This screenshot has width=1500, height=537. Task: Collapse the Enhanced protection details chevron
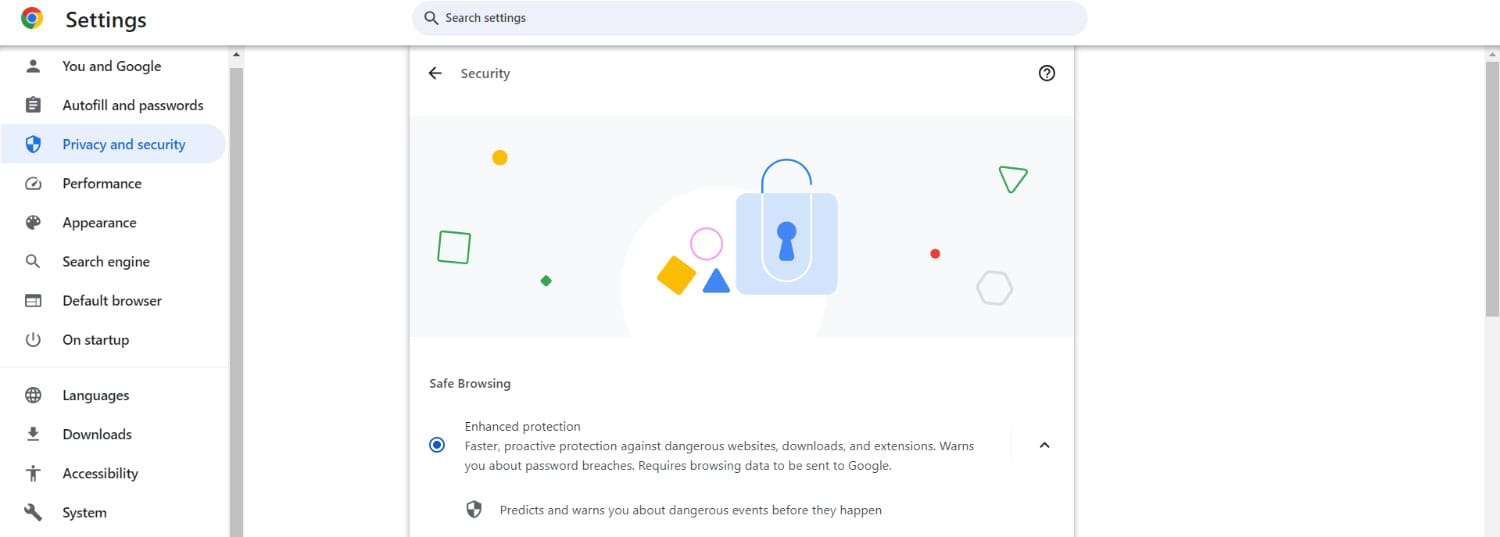click(x=1044, y=445)
